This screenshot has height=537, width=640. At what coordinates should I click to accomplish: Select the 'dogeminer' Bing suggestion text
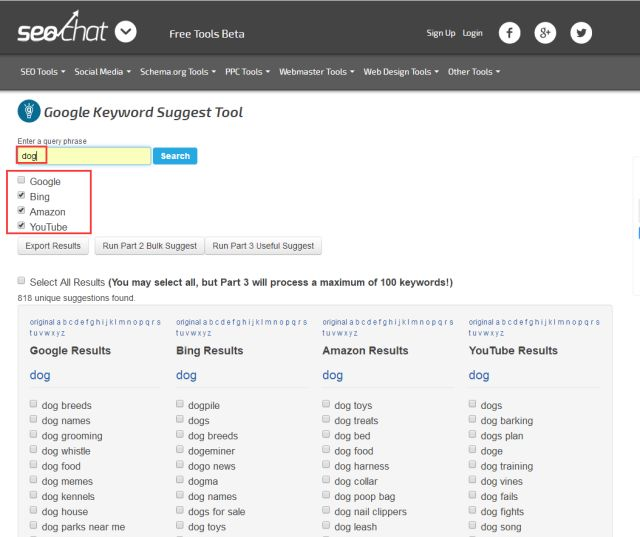211,451
